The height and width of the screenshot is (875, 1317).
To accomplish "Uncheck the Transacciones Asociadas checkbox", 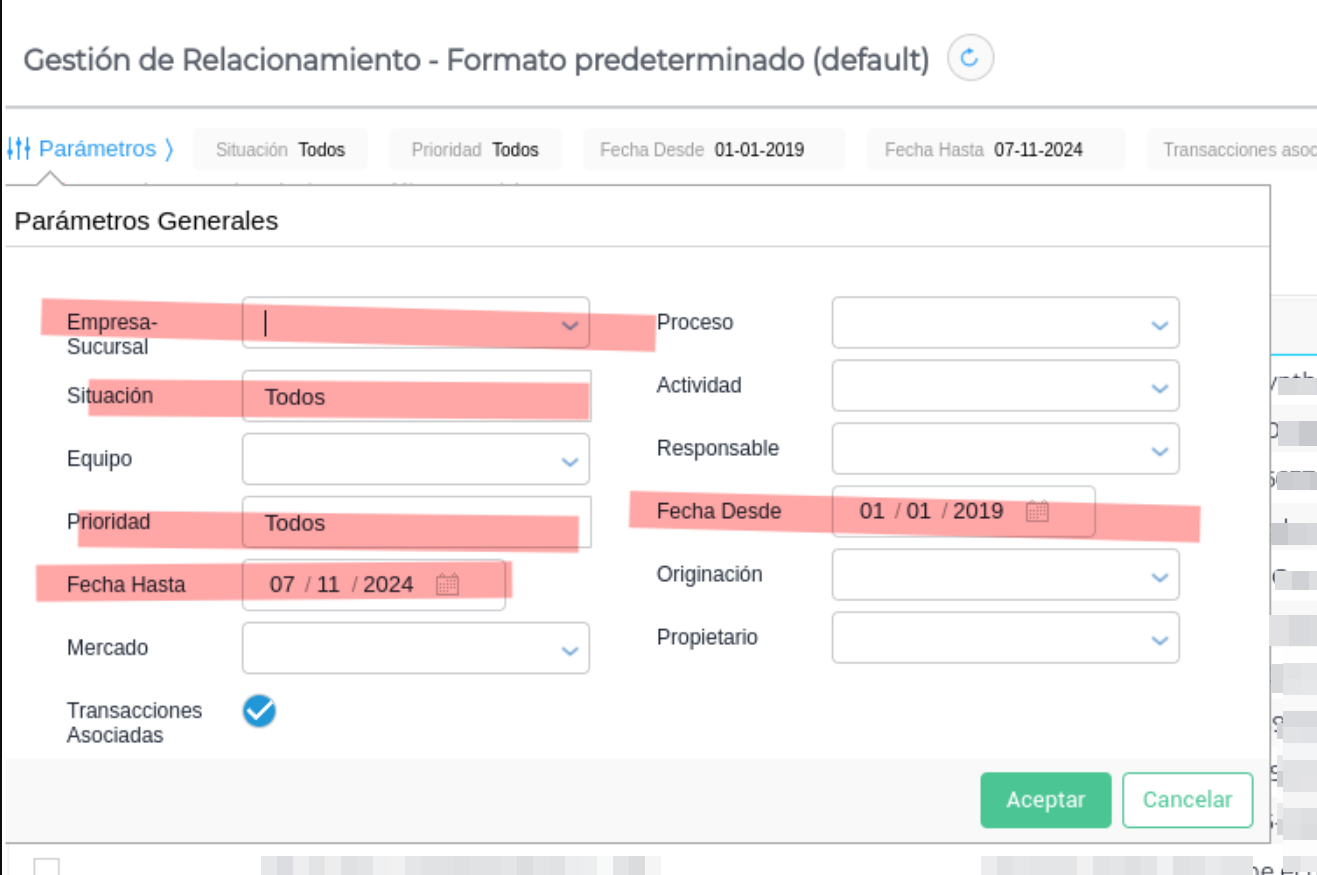I will click(259, 711).
